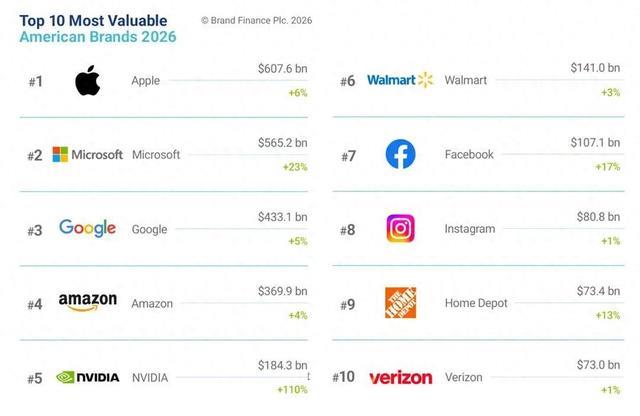Click the Brand Finance Plc. 2026 copyright text
This screenshot has width=640, height=416.
pyautogui.click(x=258, y=20)
